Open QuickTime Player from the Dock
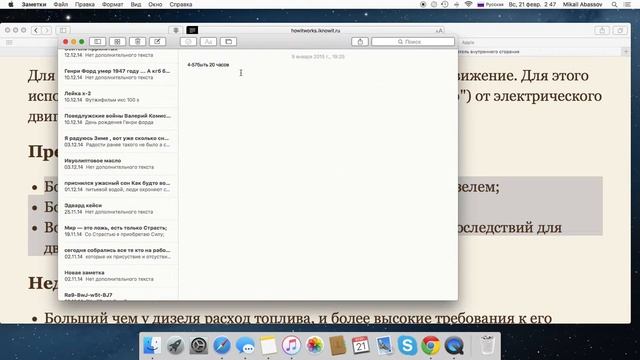 point(454,346)
